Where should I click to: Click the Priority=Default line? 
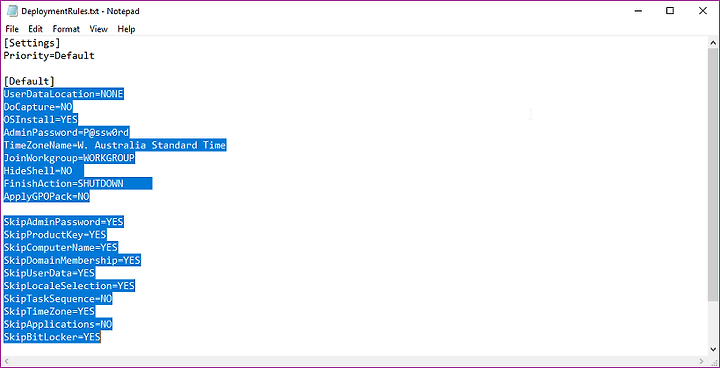[x=49, y=56]
